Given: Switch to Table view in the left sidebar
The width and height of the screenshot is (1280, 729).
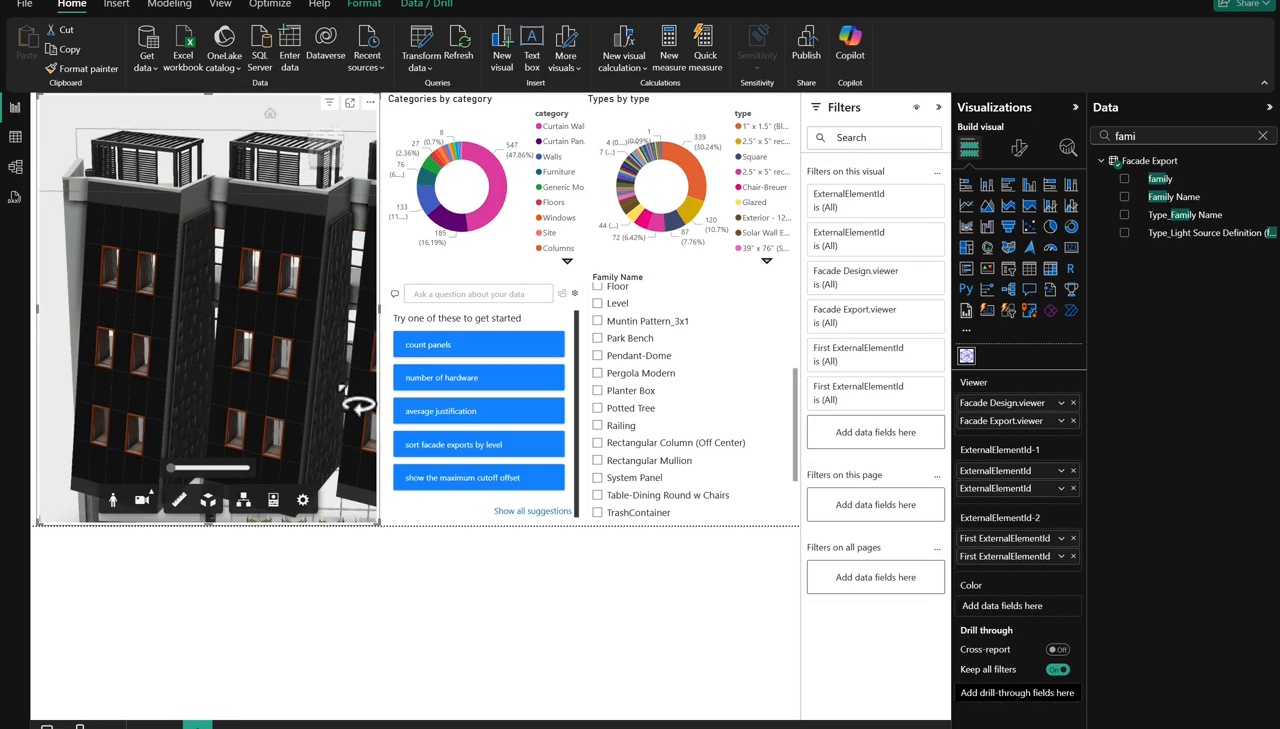Looking at the screenshot, I should coord(15,137).
